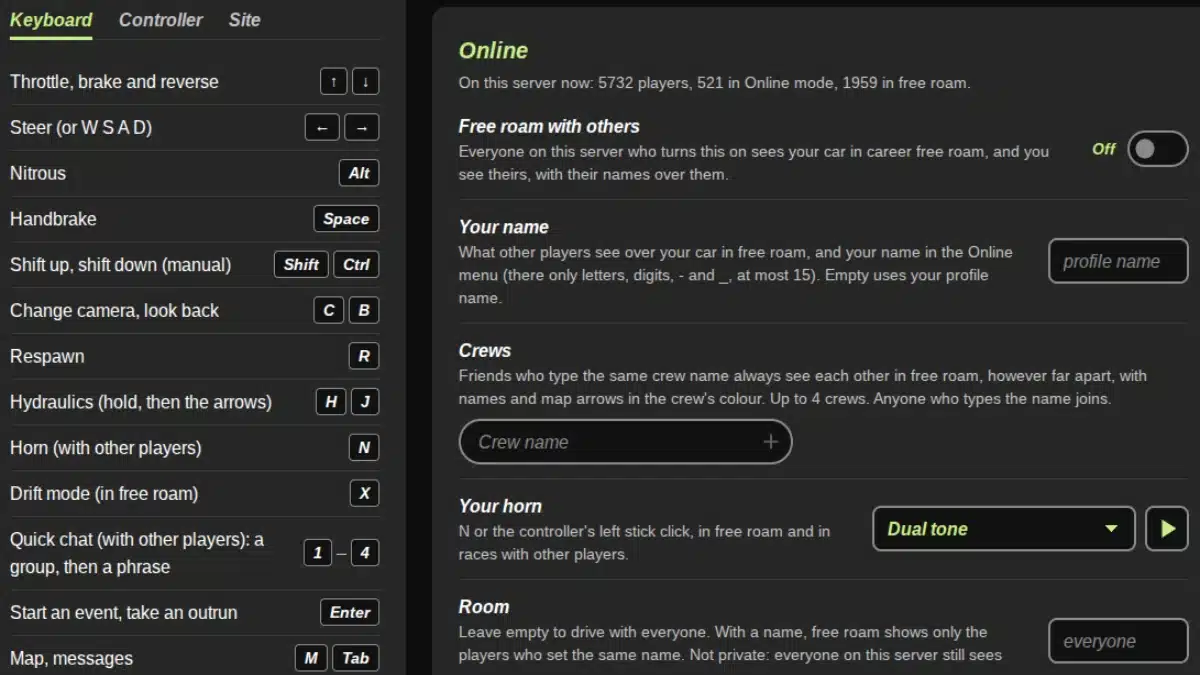The image size is (1200, 675).
Task: Click the left arrow steer key
Action: pos(322,128)
